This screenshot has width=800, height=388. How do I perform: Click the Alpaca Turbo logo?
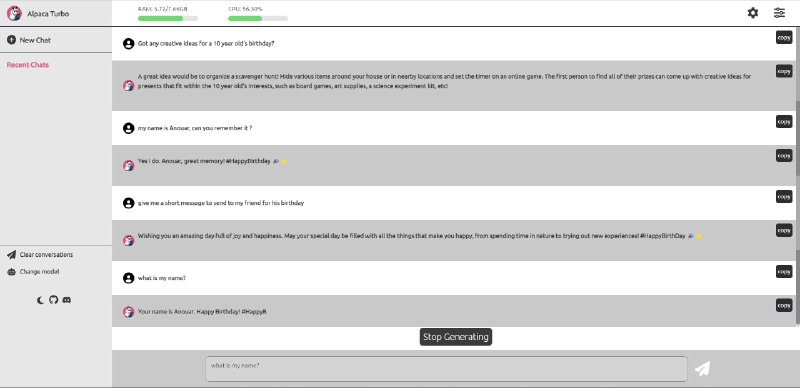[14, 14]
